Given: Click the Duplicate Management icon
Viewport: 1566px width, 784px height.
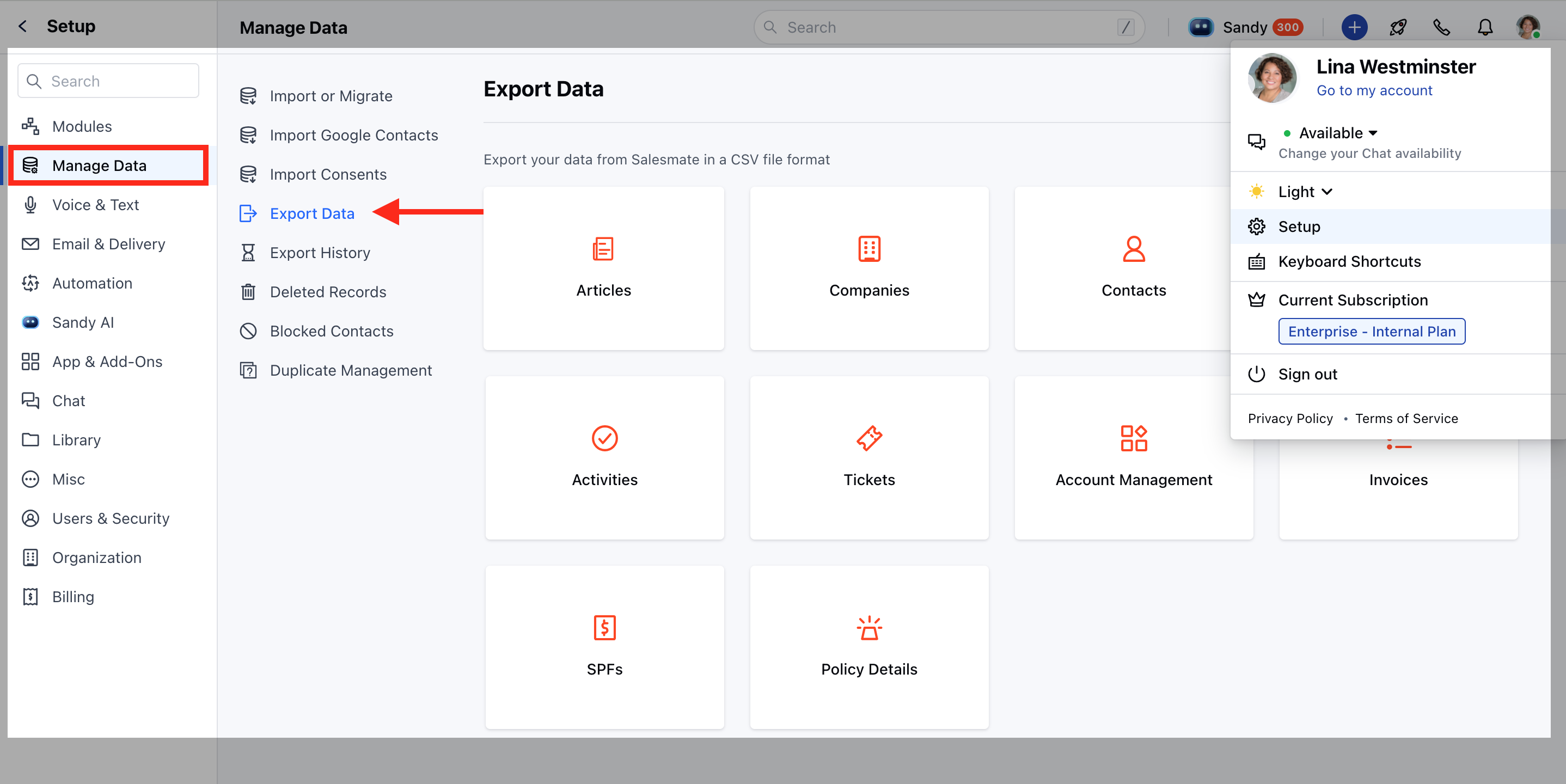Looking at the screenshot, I should 248,370.
